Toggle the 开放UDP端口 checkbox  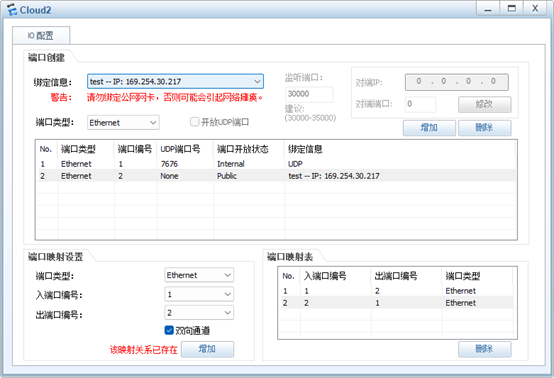pyautogui.click(x=195, y=122)
